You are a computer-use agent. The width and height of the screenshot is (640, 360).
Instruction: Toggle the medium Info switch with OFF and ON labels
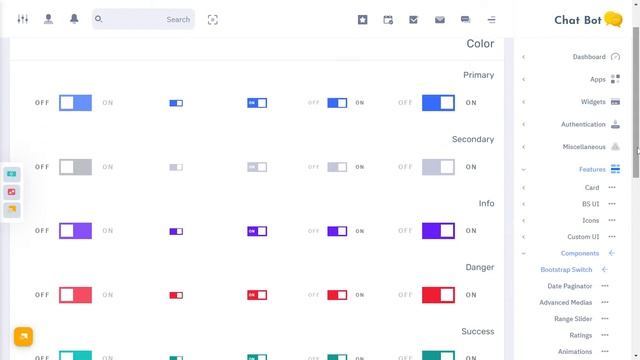[337, 231]
